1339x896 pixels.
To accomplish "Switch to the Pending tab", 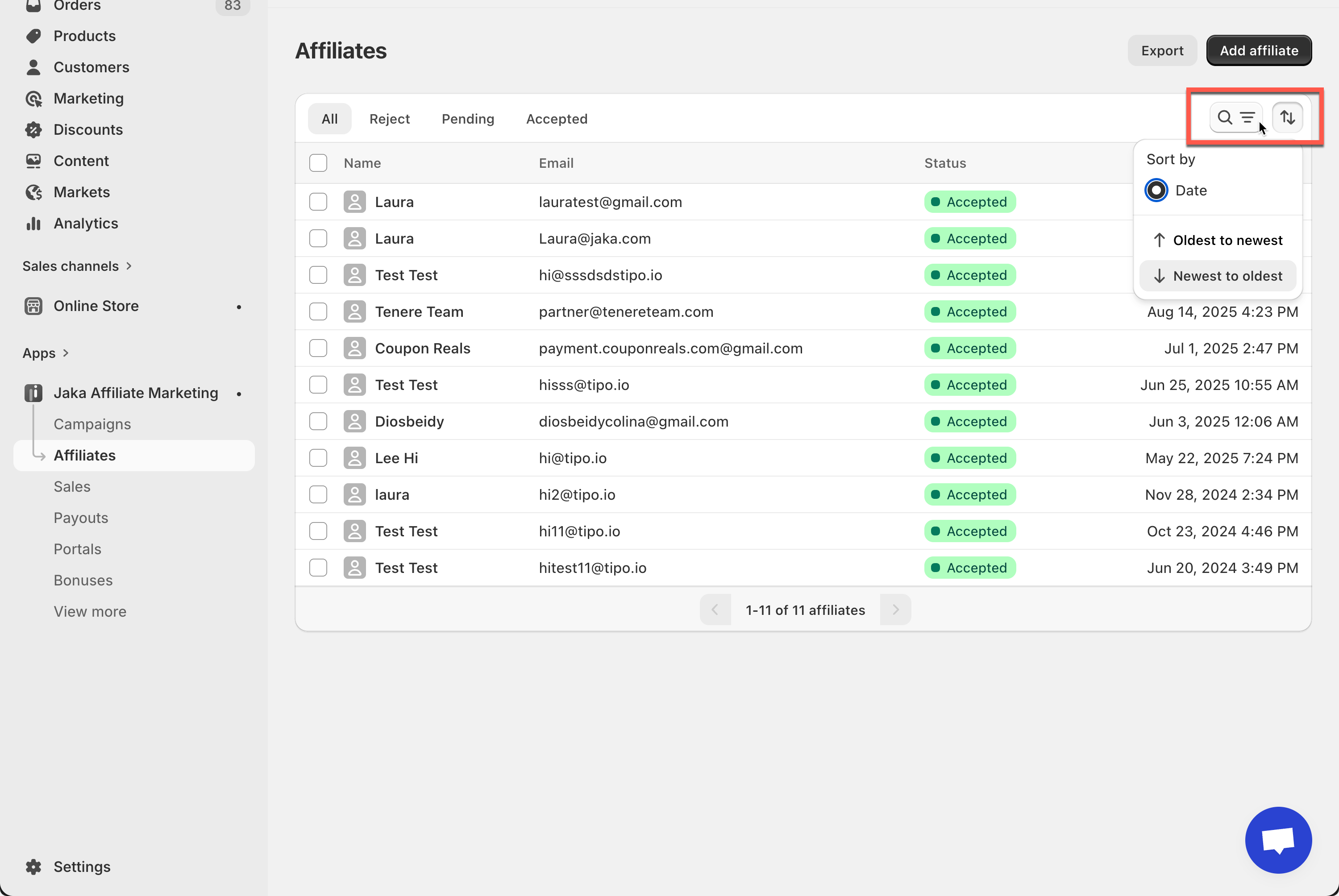I will pos(467,119).
